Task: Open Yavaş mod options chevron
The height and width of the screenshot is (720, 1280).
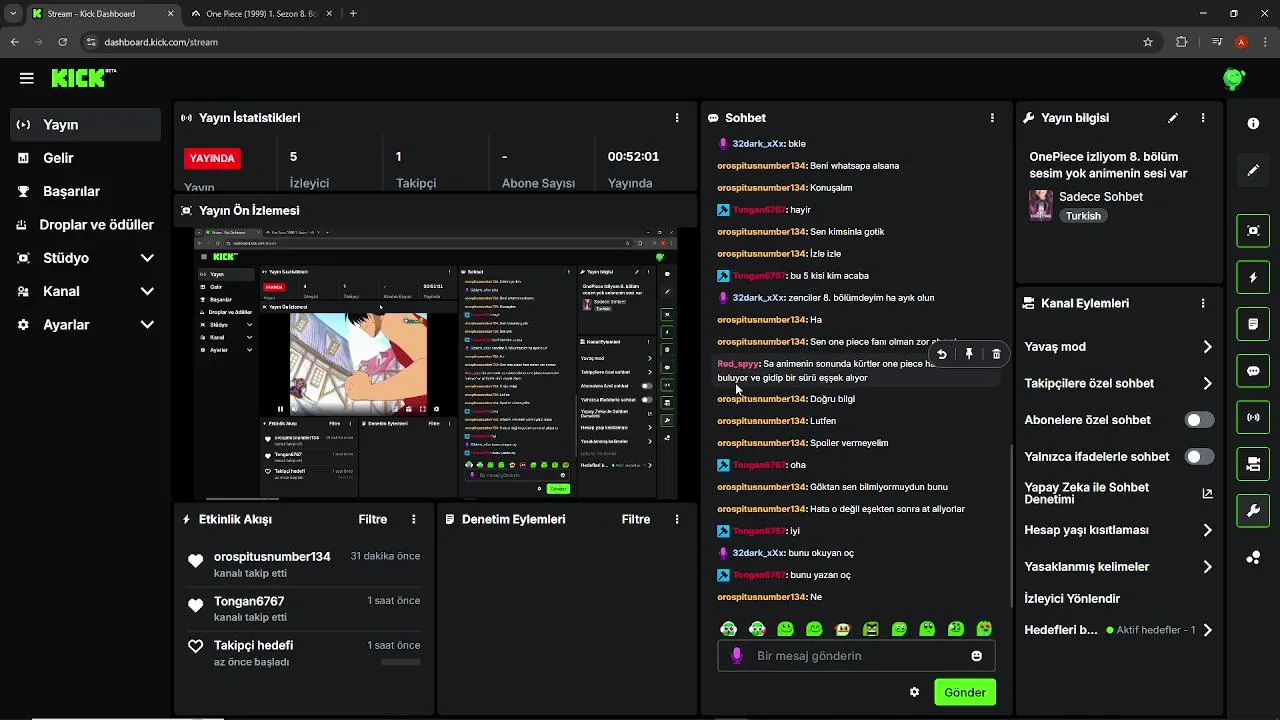Action: 1207,347
